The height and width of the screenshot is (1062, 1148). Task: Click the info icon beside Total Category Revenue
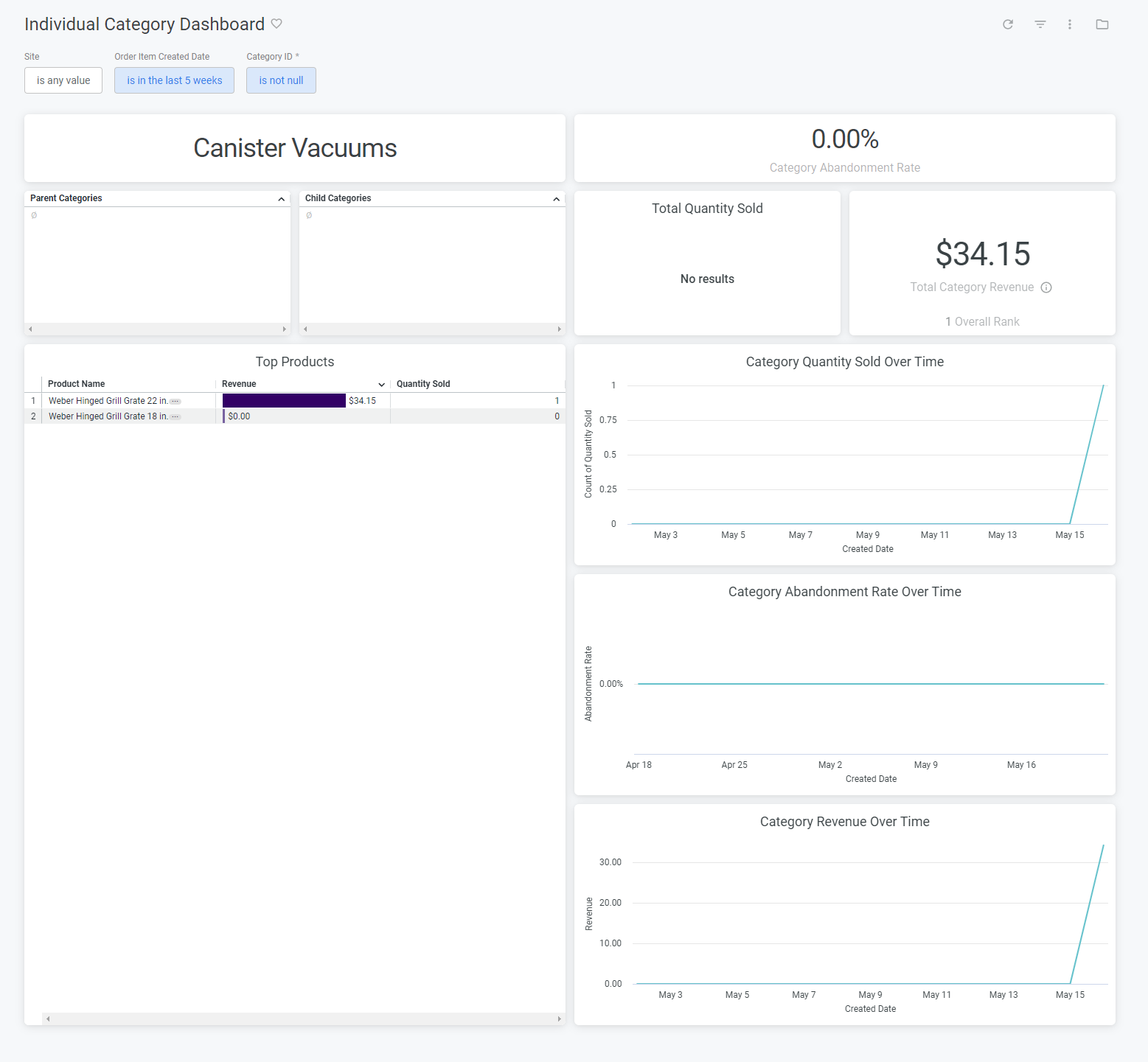[1047, 287]
